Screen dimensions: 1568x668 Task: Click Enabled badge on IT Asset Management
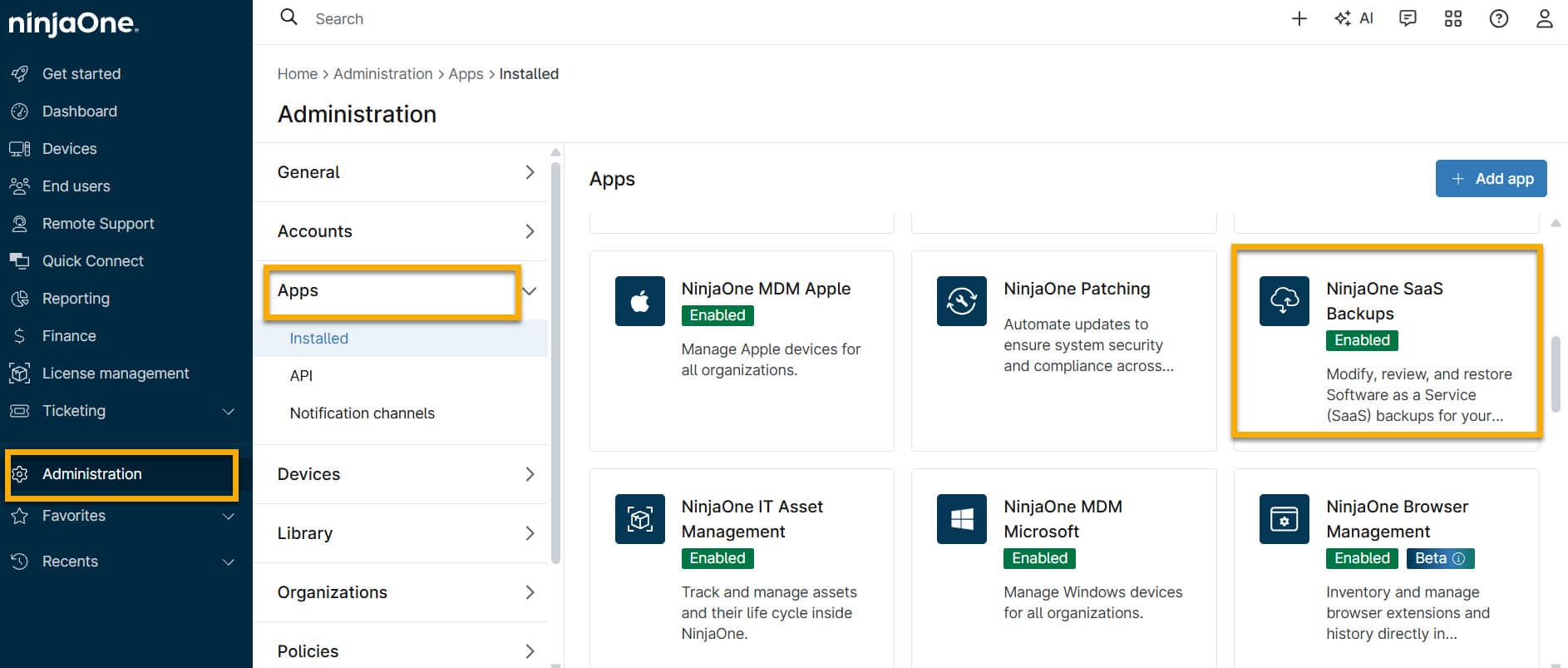717,558
